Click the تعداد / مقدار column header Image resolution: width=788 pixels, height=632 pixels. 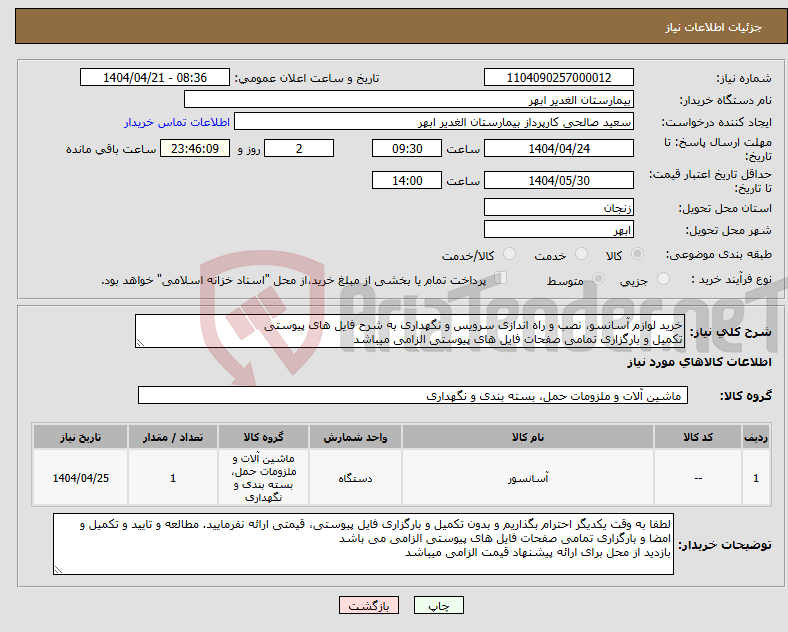[x=173, y=437]
